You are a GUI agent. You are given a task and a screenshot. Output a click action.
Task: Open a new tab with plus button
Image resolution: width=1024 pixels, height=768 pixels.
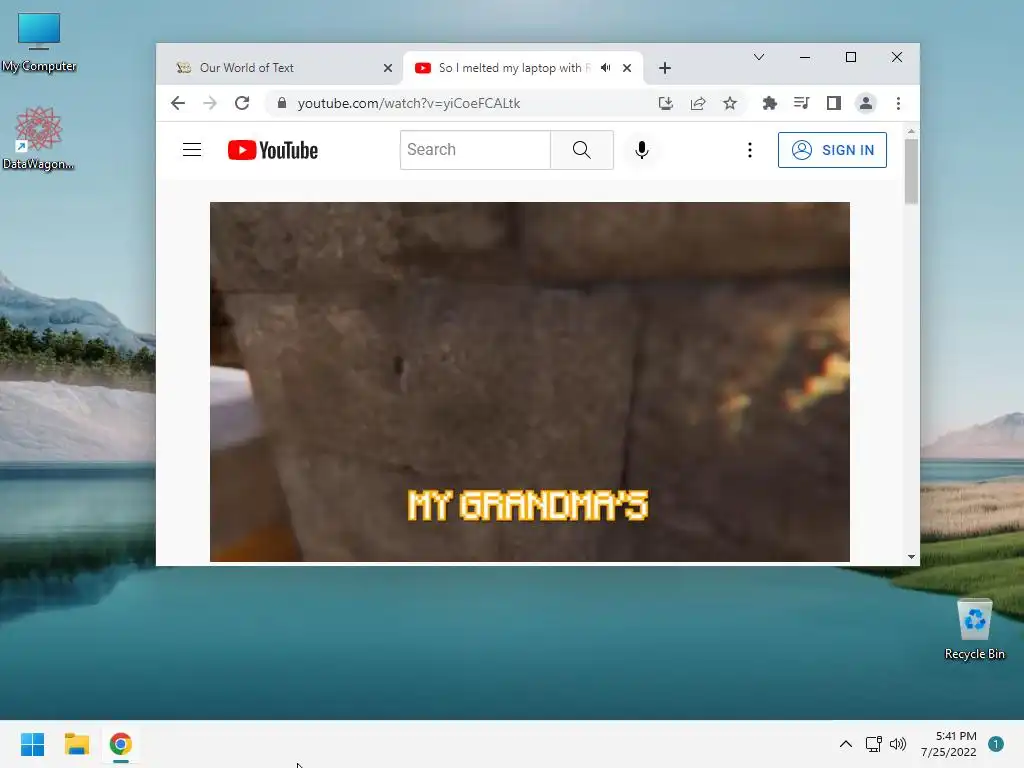pyautogui.click(x=665, y=68)
